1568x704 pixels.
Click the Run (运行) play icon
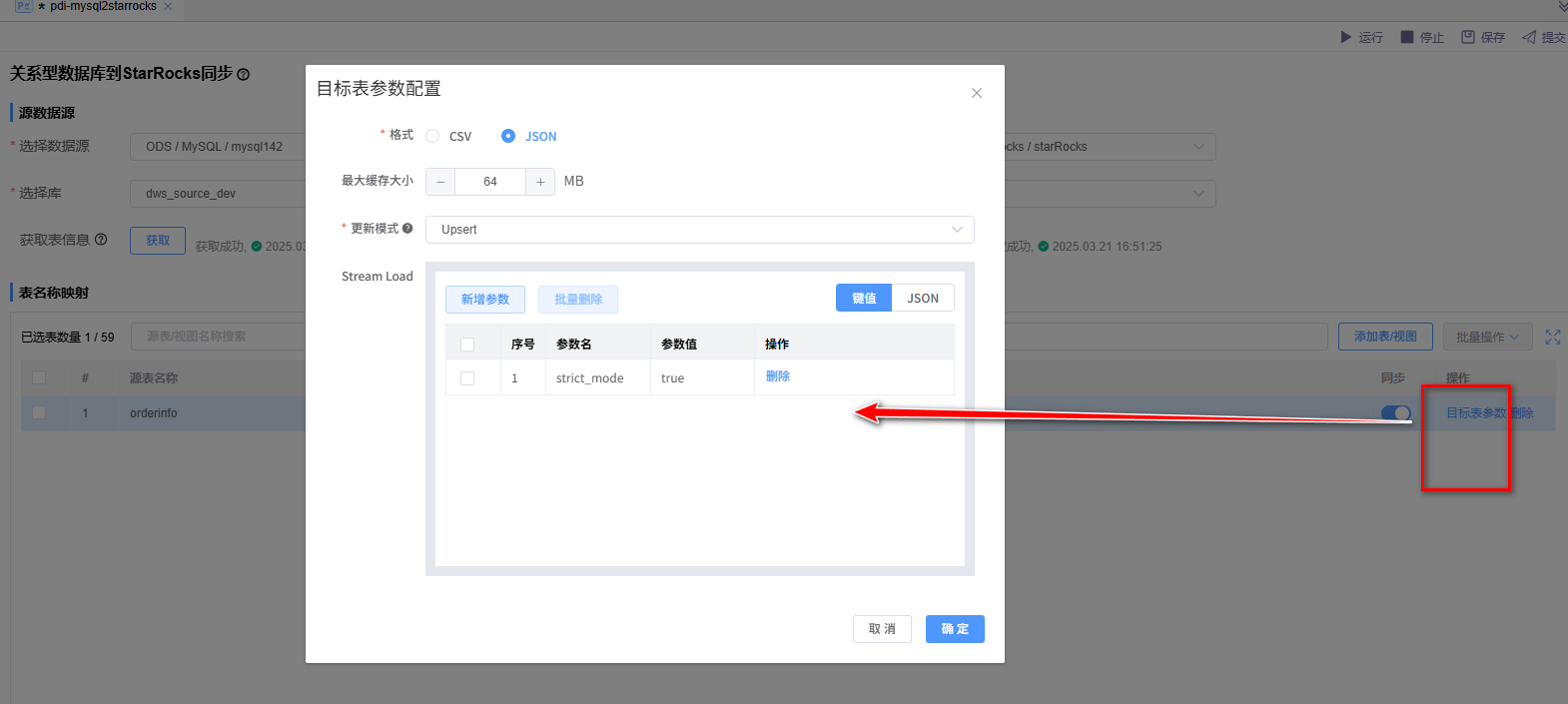coord(1345,37)
